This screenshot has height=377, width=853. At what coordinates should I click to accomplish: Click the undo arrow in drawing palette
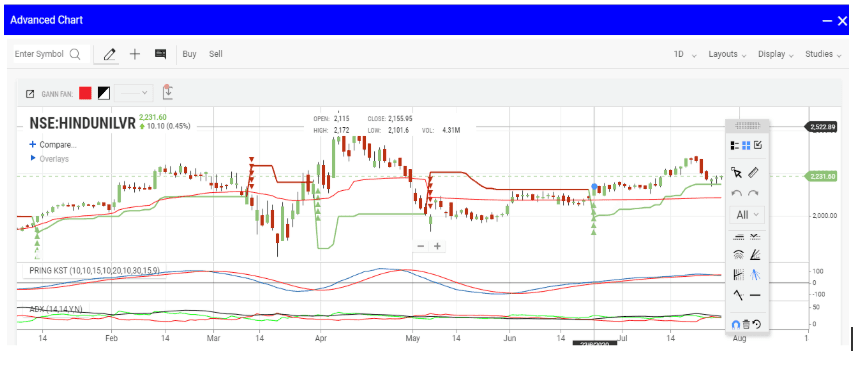737,193
